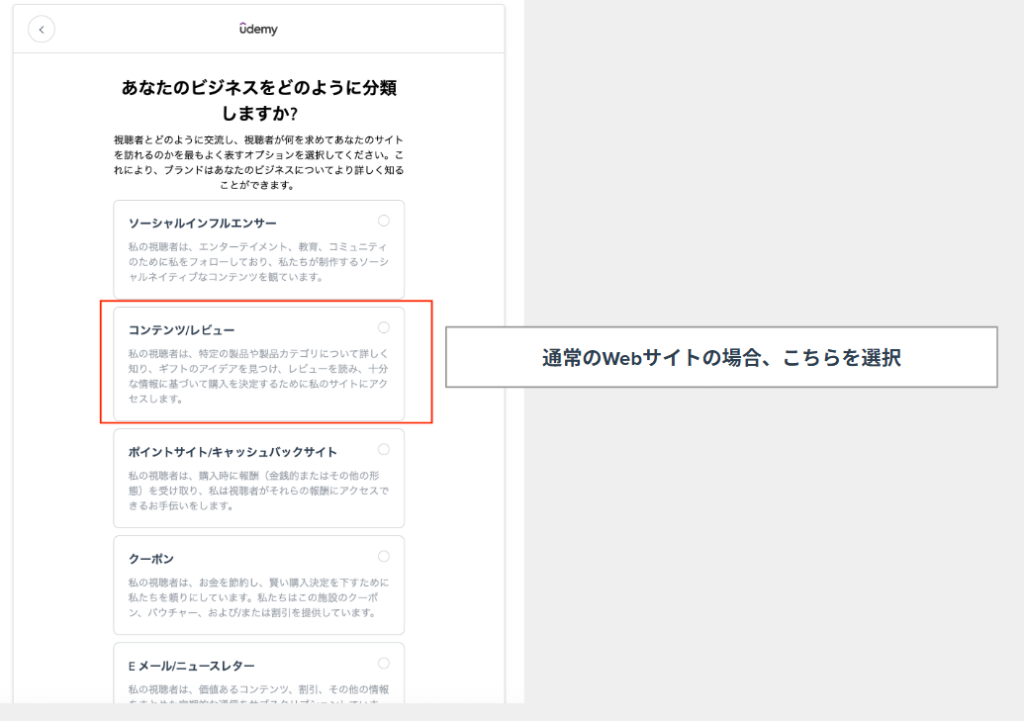Select the コンテンツ/レビュー radio button
This screenshot has width=1024, height=721.
384,328
